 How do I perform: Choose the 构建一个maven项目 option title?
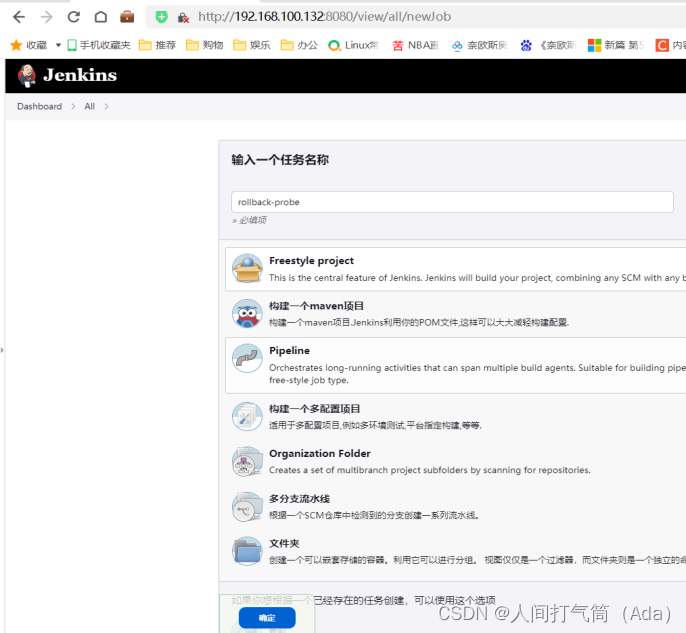pos(316,306)
